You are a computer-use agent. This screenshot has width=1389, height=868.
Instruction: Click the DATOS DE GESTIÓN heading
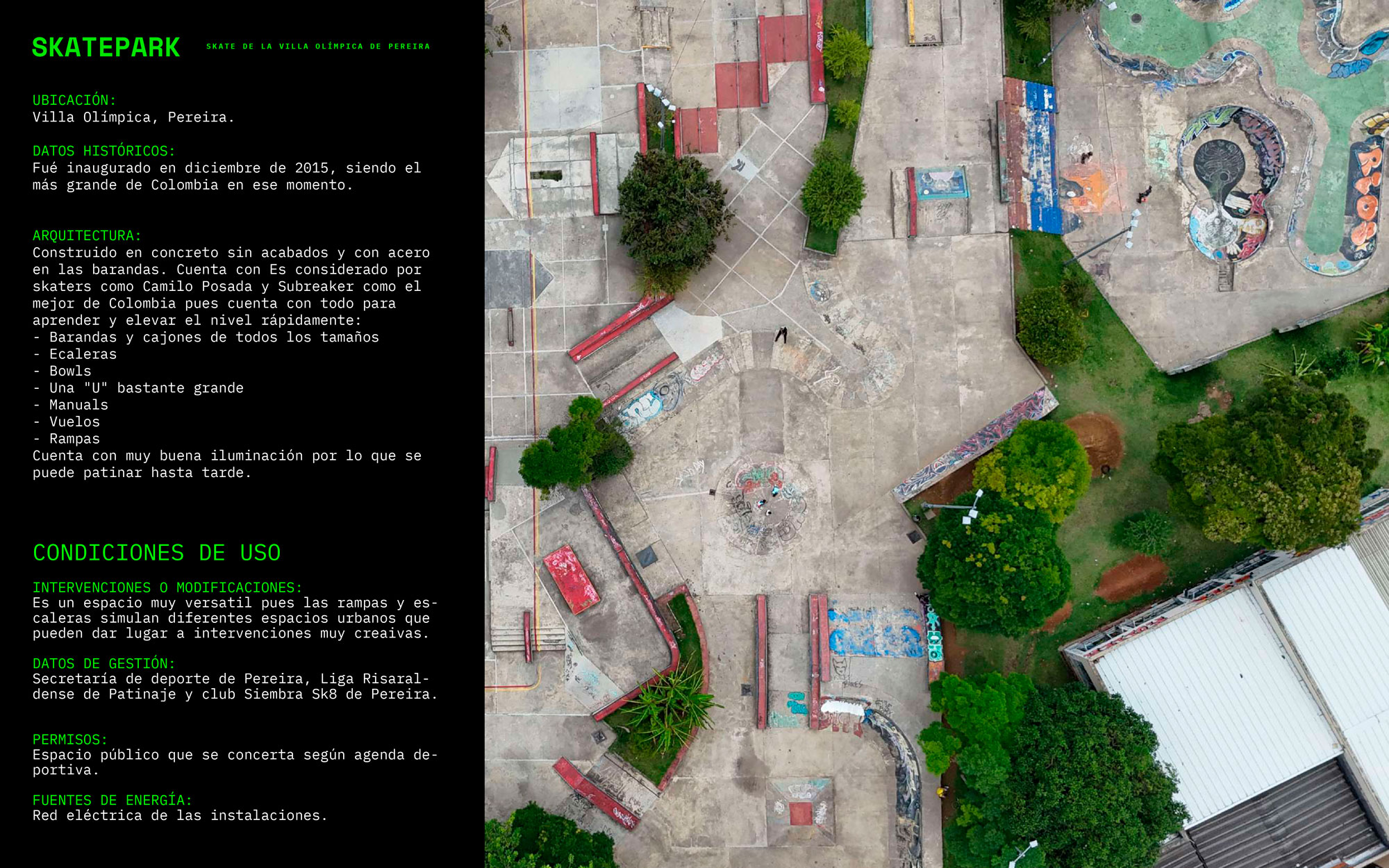point(103,663)
